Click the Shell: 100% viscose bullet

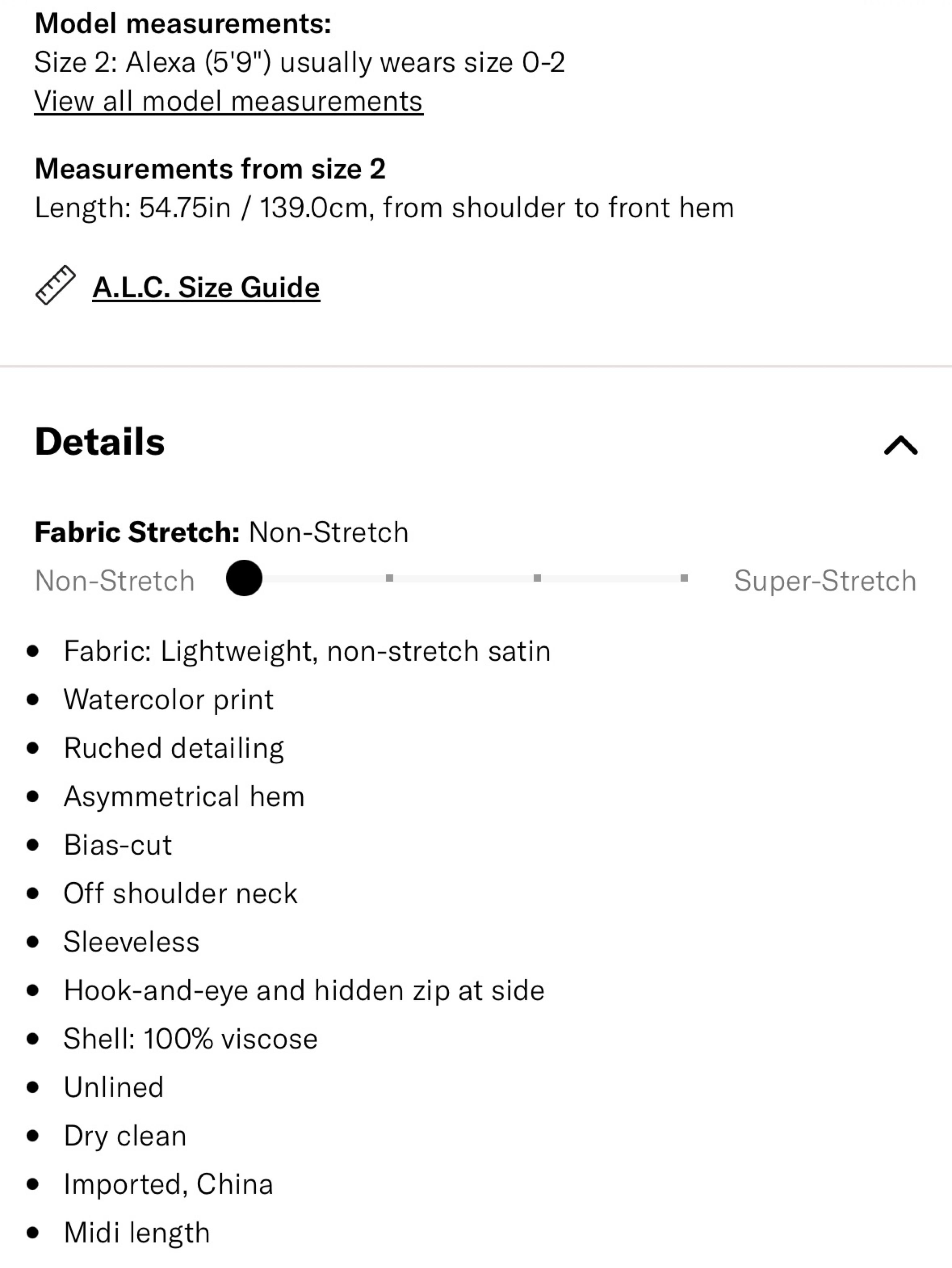(190, 1039)
